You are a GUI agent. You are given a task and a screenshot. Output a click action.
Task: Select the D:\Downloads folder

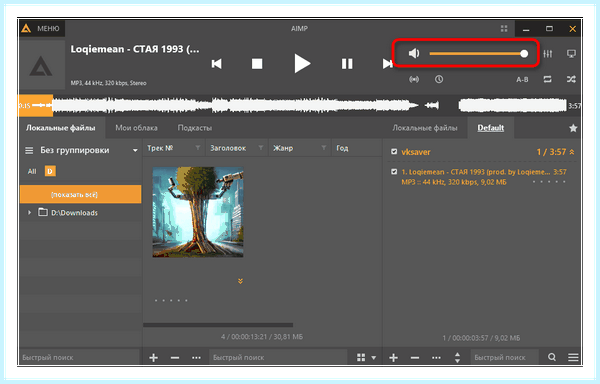[74, 213]
